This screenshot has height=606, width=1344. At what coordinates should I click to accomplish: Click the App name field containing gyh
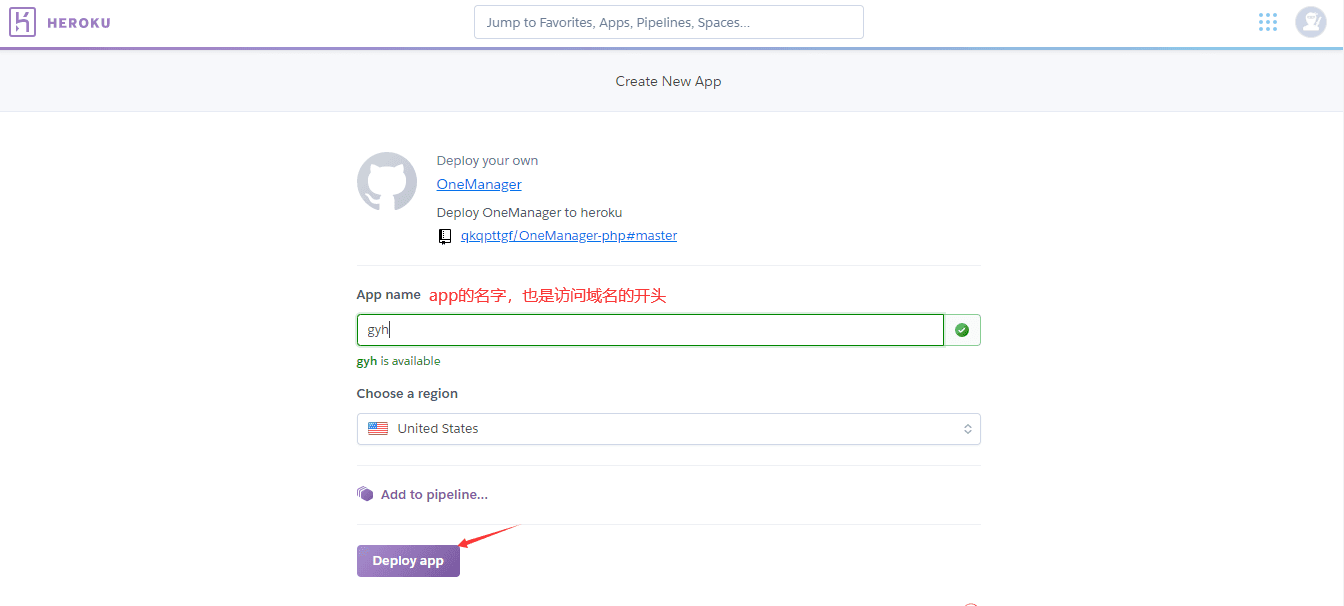coord(650,330)
